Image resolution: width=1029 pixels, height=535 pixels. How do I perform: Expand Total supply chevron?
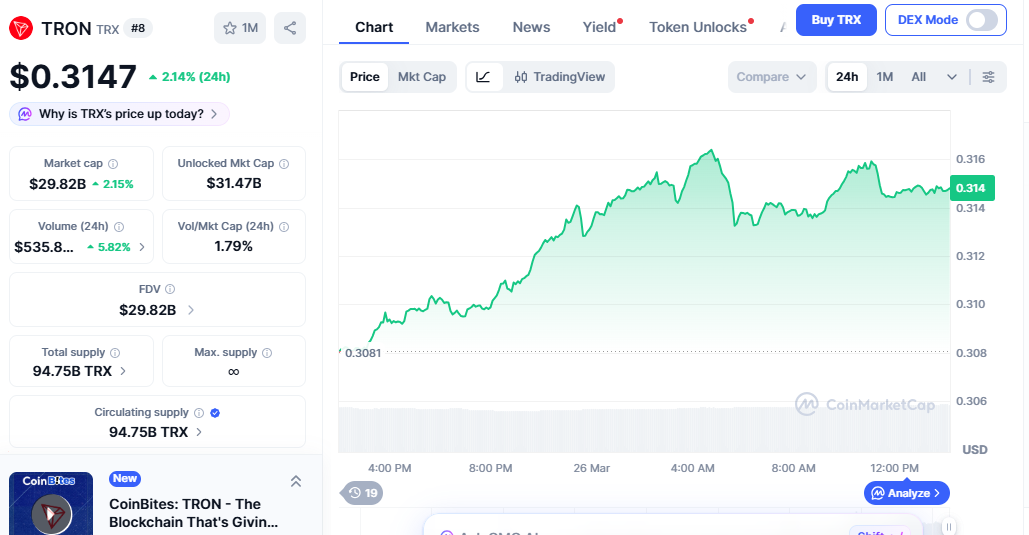tap(123, 371)
